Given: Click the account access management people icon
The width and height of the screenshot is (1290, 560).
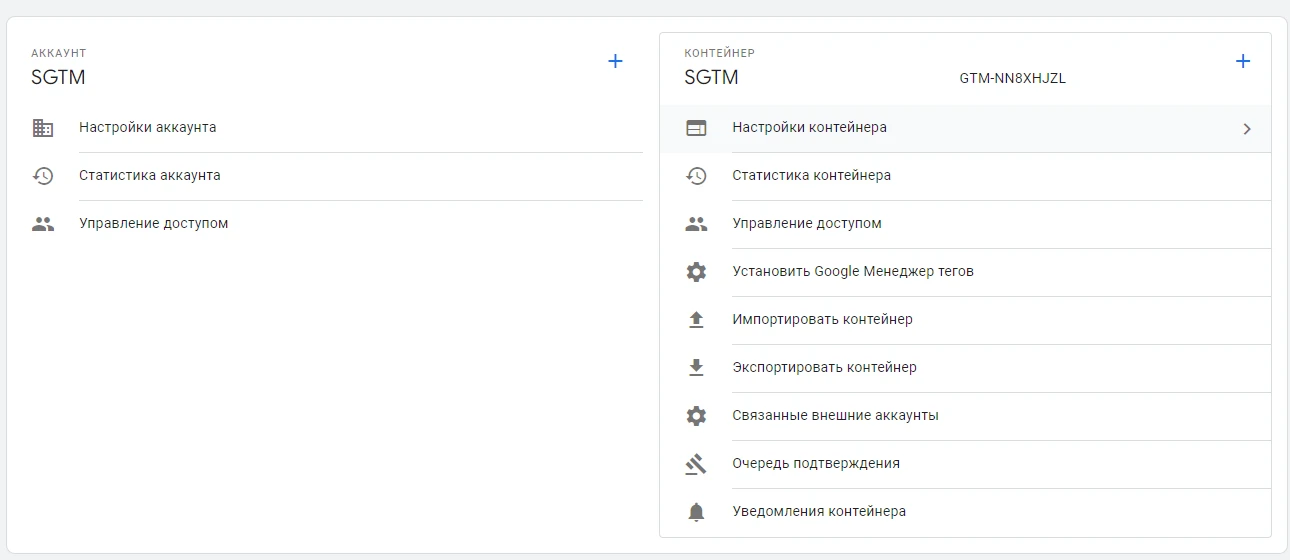Looking at the screenshot, I should click(43, 224).
